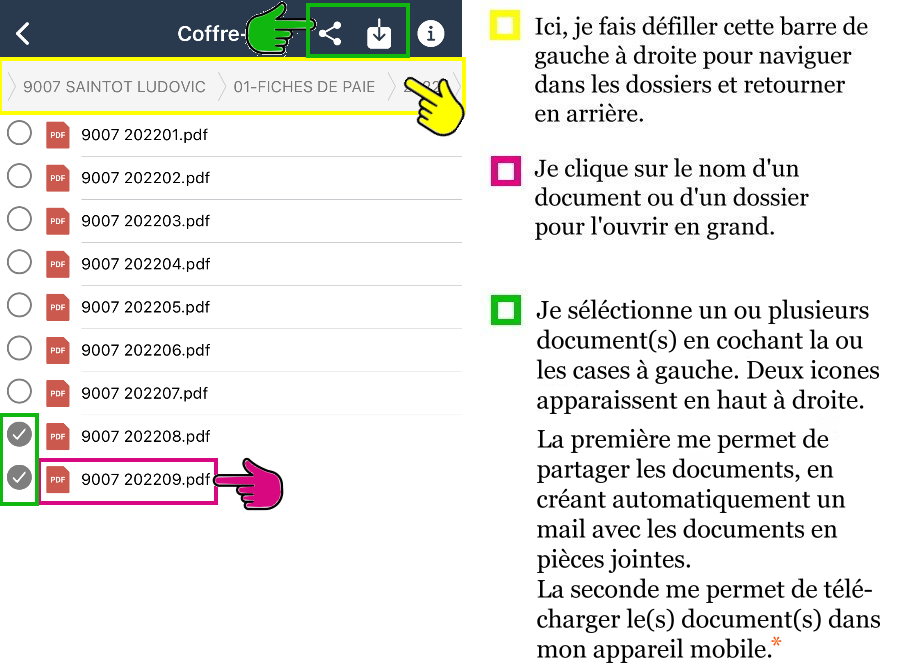Click chevron before 9007 SAINTOT LUDOVIC
Viewport: 900px width, 664px height.
tap(12, 87)
